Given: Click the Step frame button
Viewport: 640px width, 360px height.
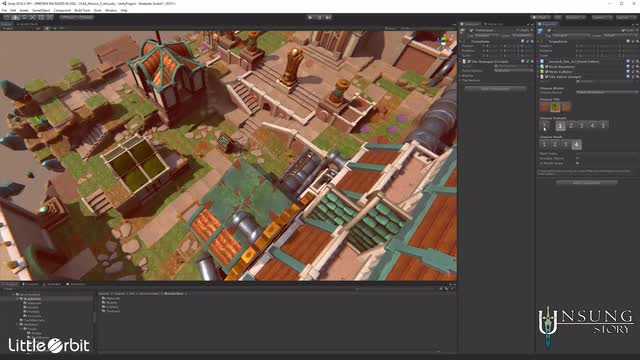Looking at the screenshot, I should point(328,18).
